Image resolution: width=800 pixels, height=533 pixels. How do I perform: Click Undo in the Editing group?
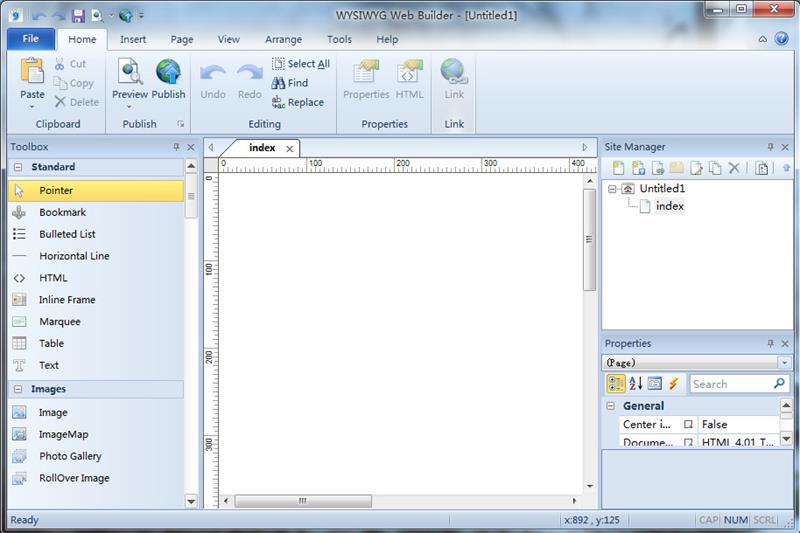click(x=213, y=81)
